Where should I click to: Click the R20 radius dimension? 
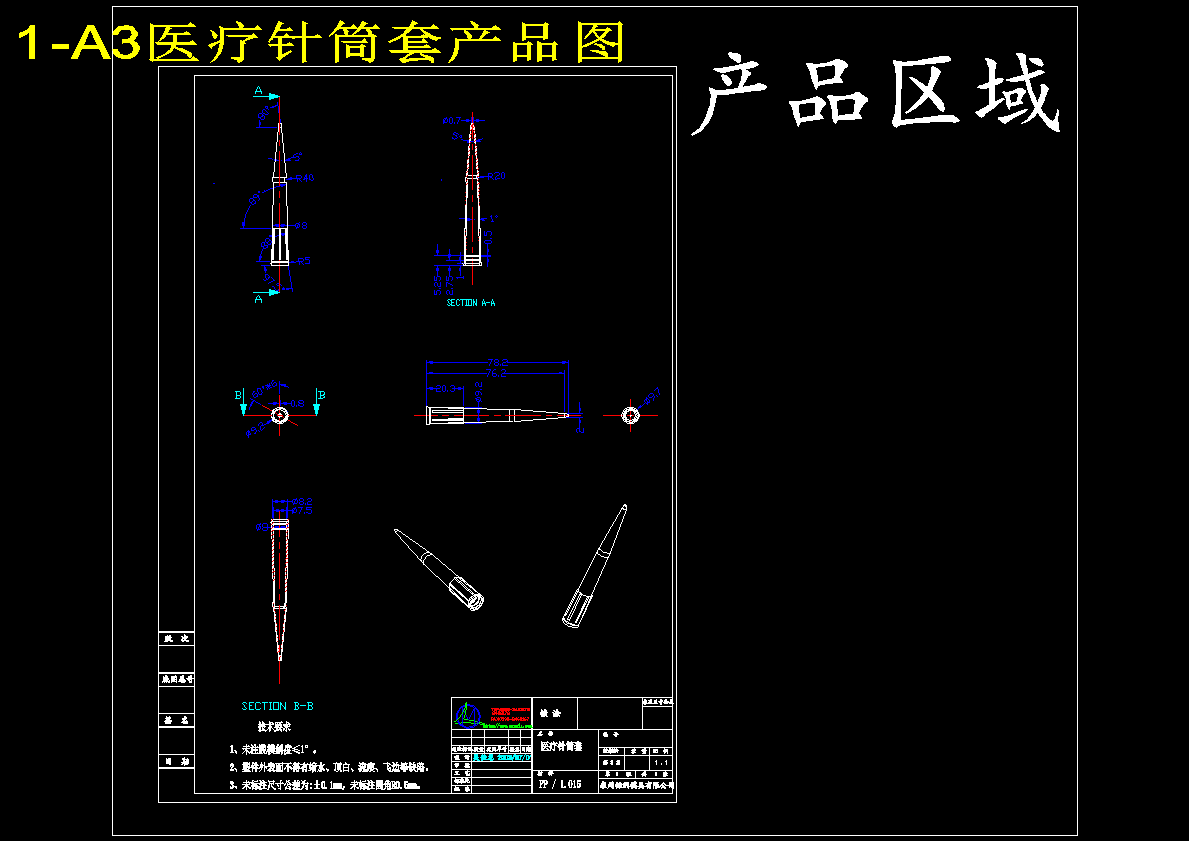[496, 176]
